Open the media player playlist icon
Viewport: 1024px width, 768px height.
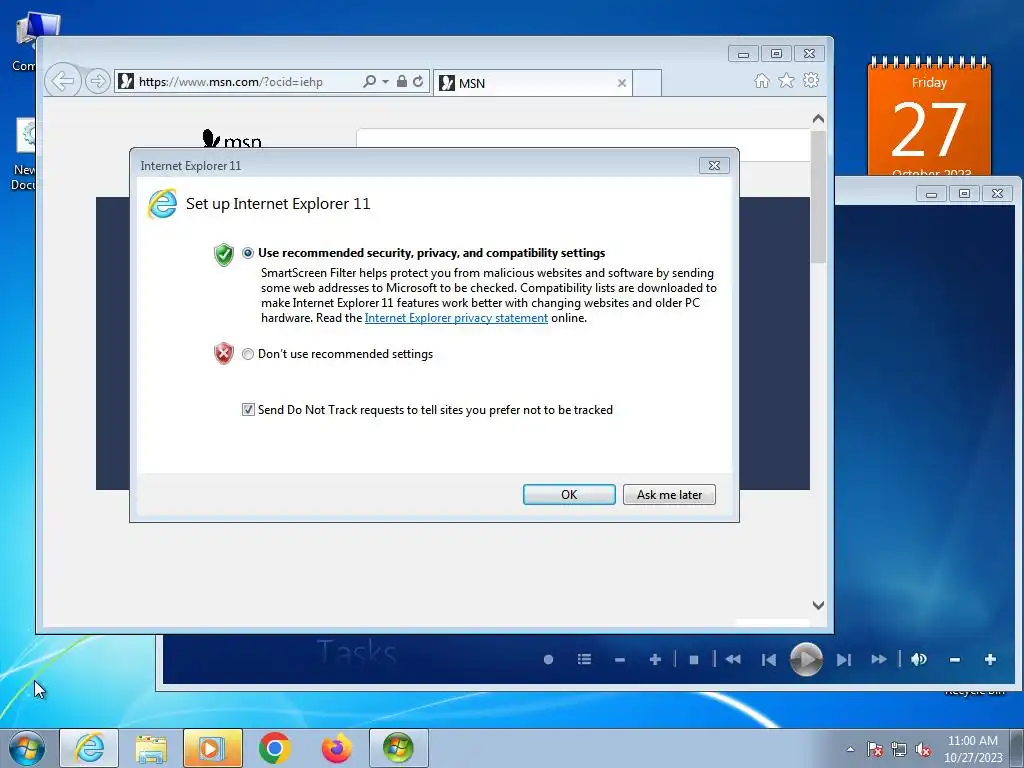(584, 660)
